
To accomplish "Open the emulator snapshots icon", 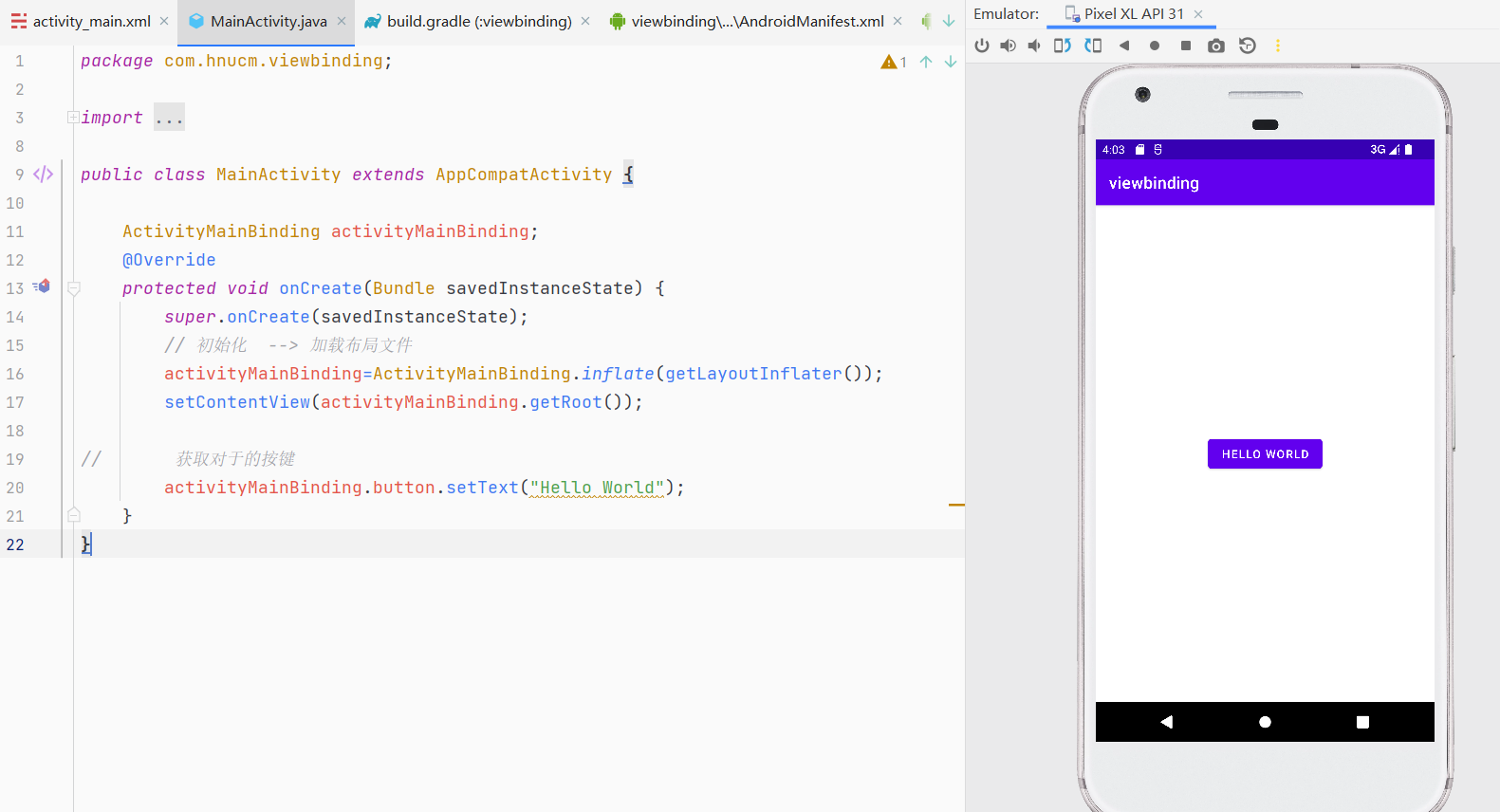I will click(x=1248, y=46).
